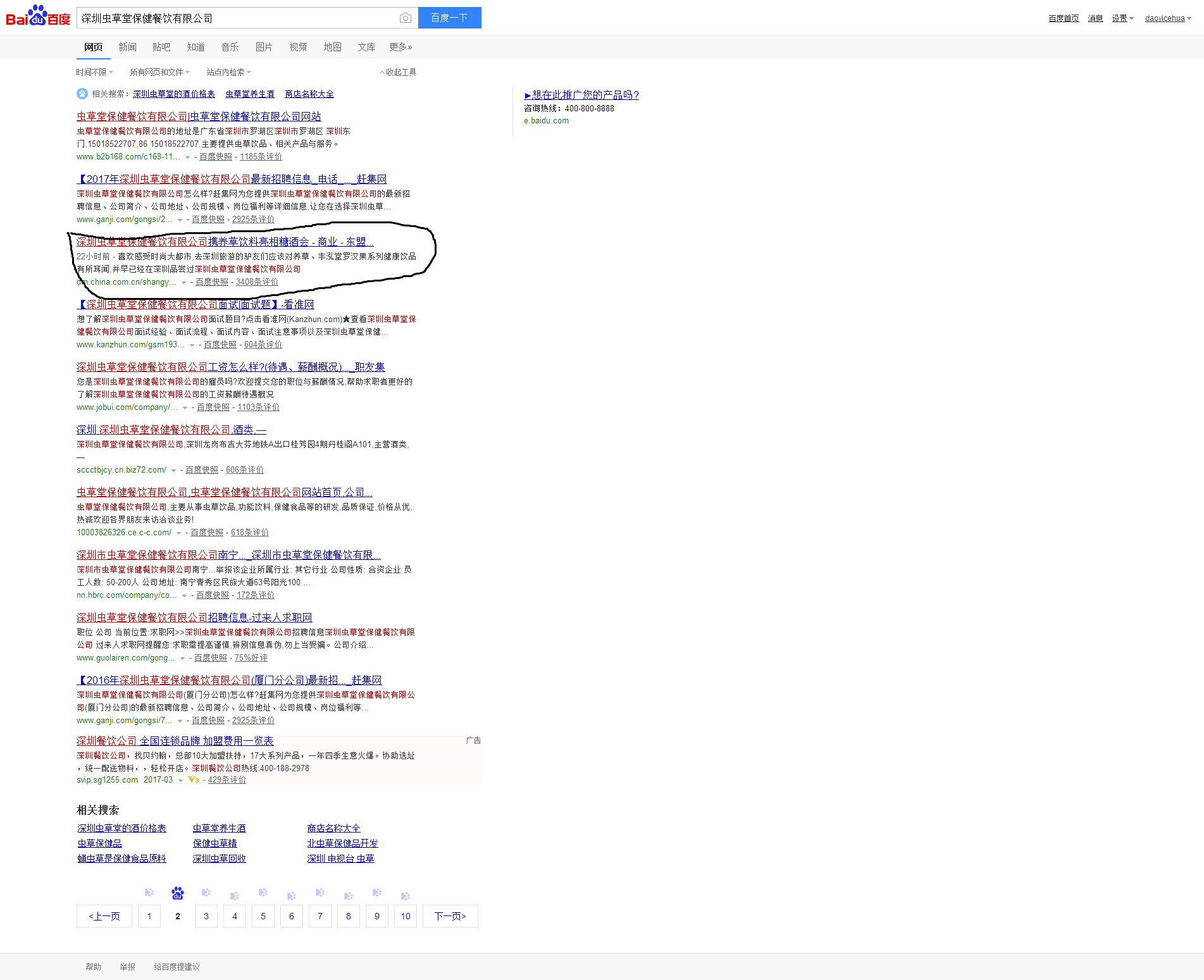
Task: Switch to the 视频 tab
Action: pyautogui.click(x=298, y=47)
